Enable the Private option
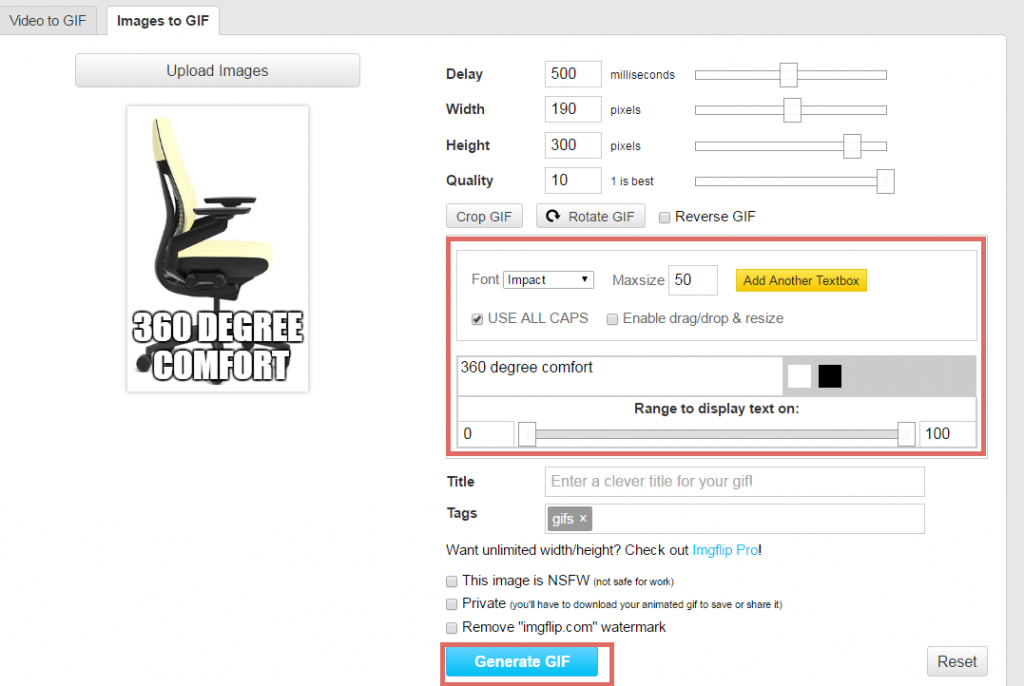 452,604
